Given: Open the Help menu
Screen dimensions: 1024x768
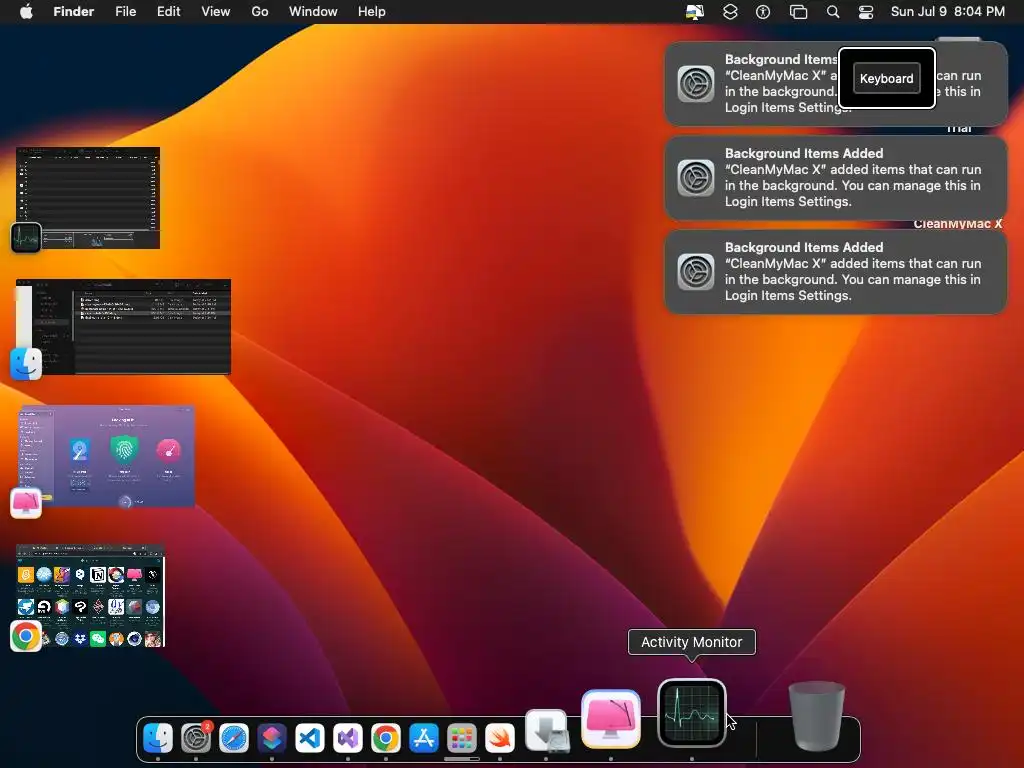Looking at the screenshot, I should pos(372,12).
